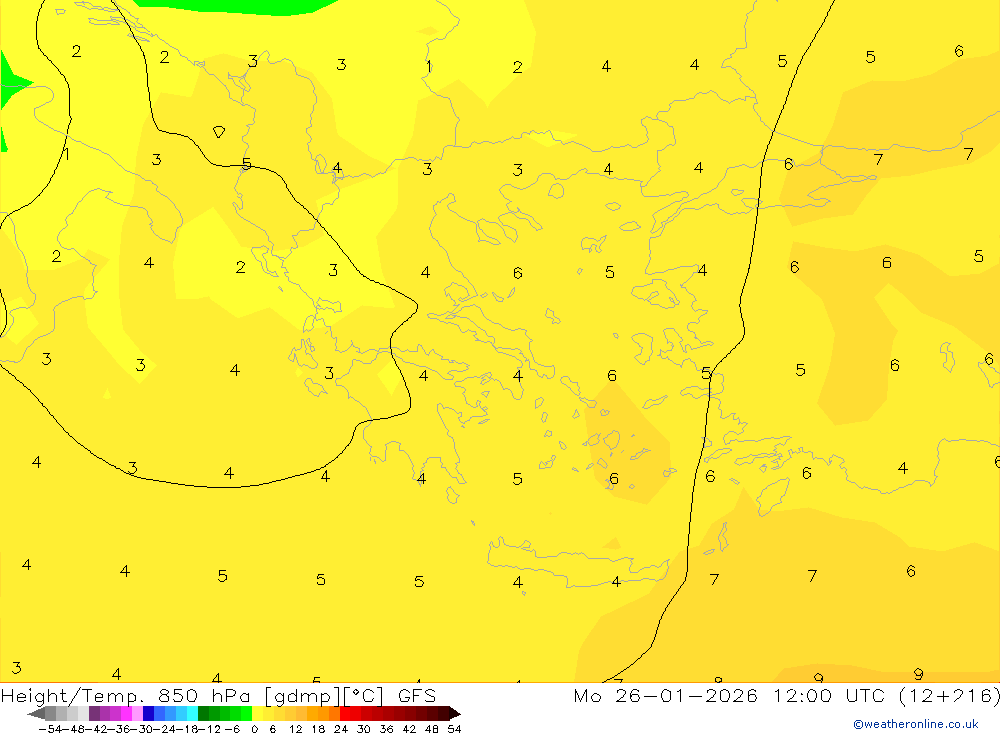Click the '42' legend scale value

coord(409,729)
